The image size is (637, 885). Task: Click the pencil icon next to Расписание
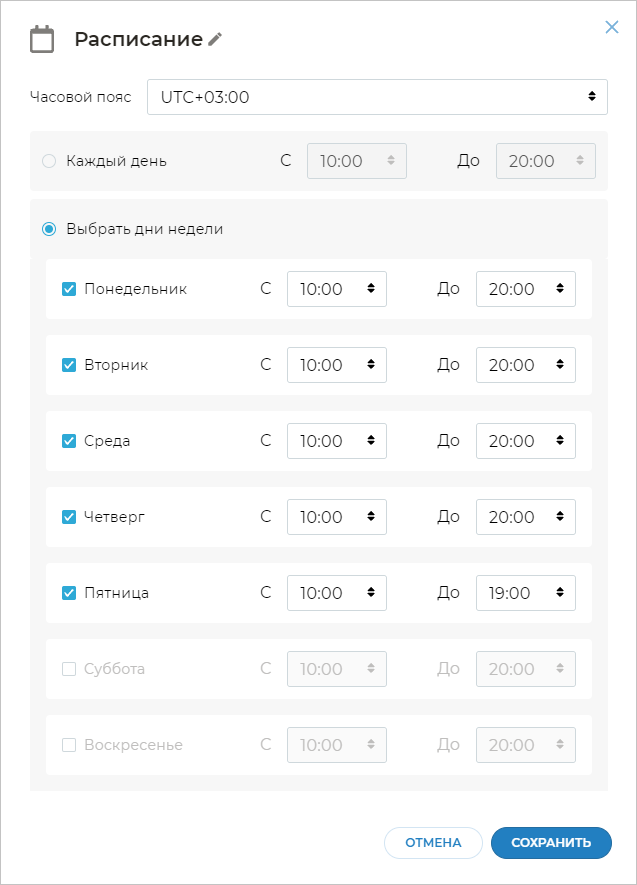[215, 40]
